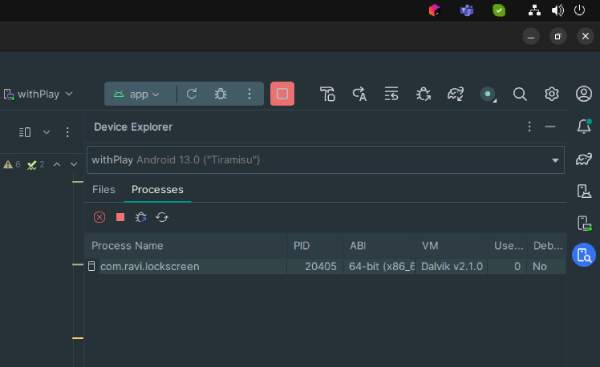Open Device Manager sidebar icon
This screenshot has width=600, height=367.
[x=584, y=191]
